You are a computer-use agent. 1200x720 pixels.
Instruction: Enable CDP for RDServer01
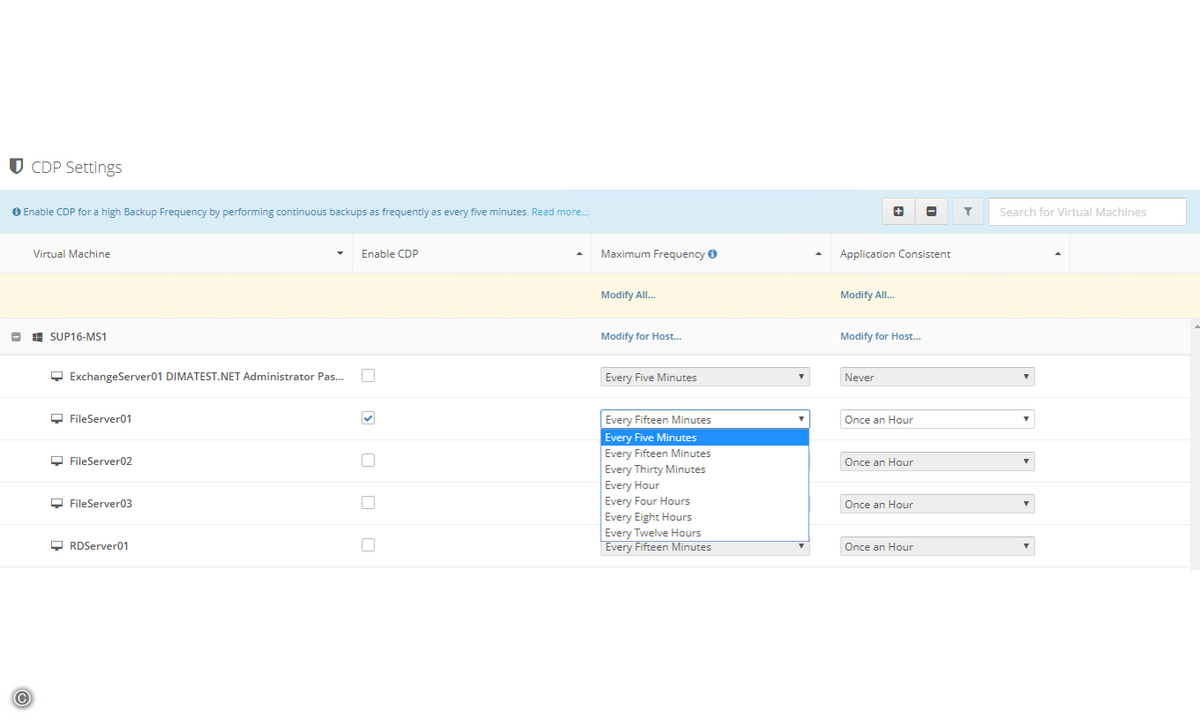click(x=368, y=545)
